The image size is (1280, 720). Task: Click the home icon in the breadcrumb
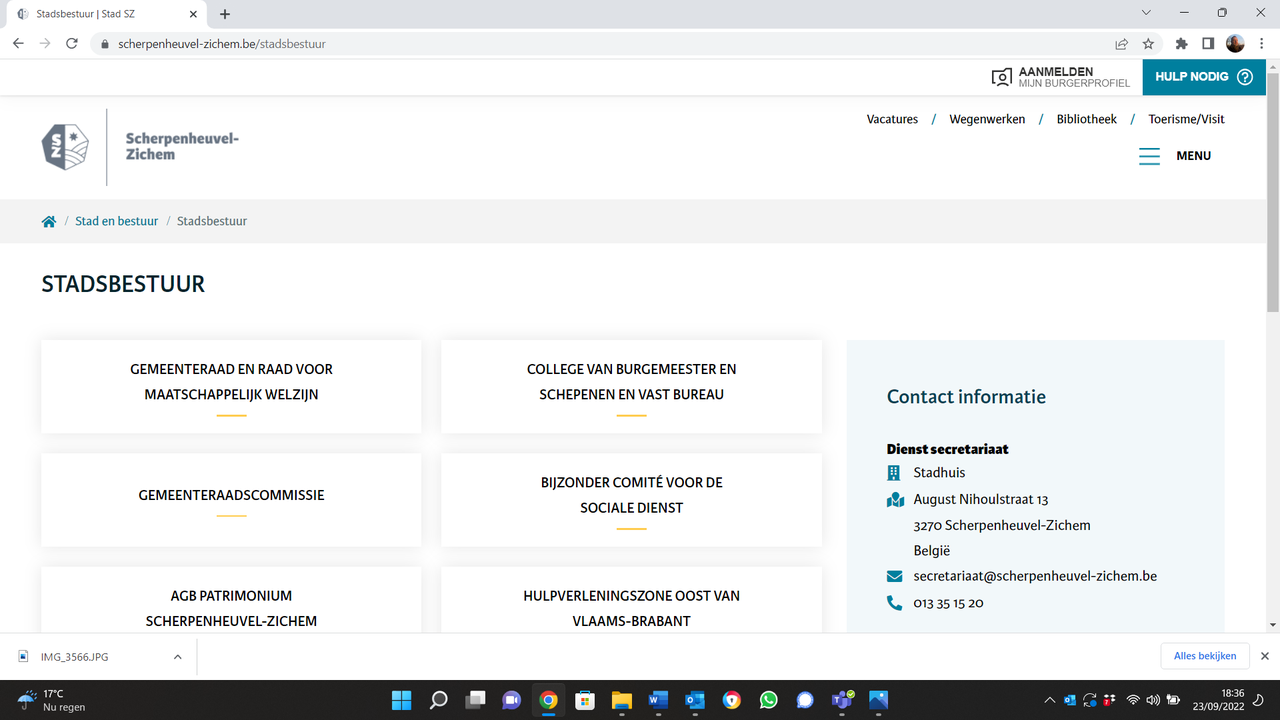[48, 221]
